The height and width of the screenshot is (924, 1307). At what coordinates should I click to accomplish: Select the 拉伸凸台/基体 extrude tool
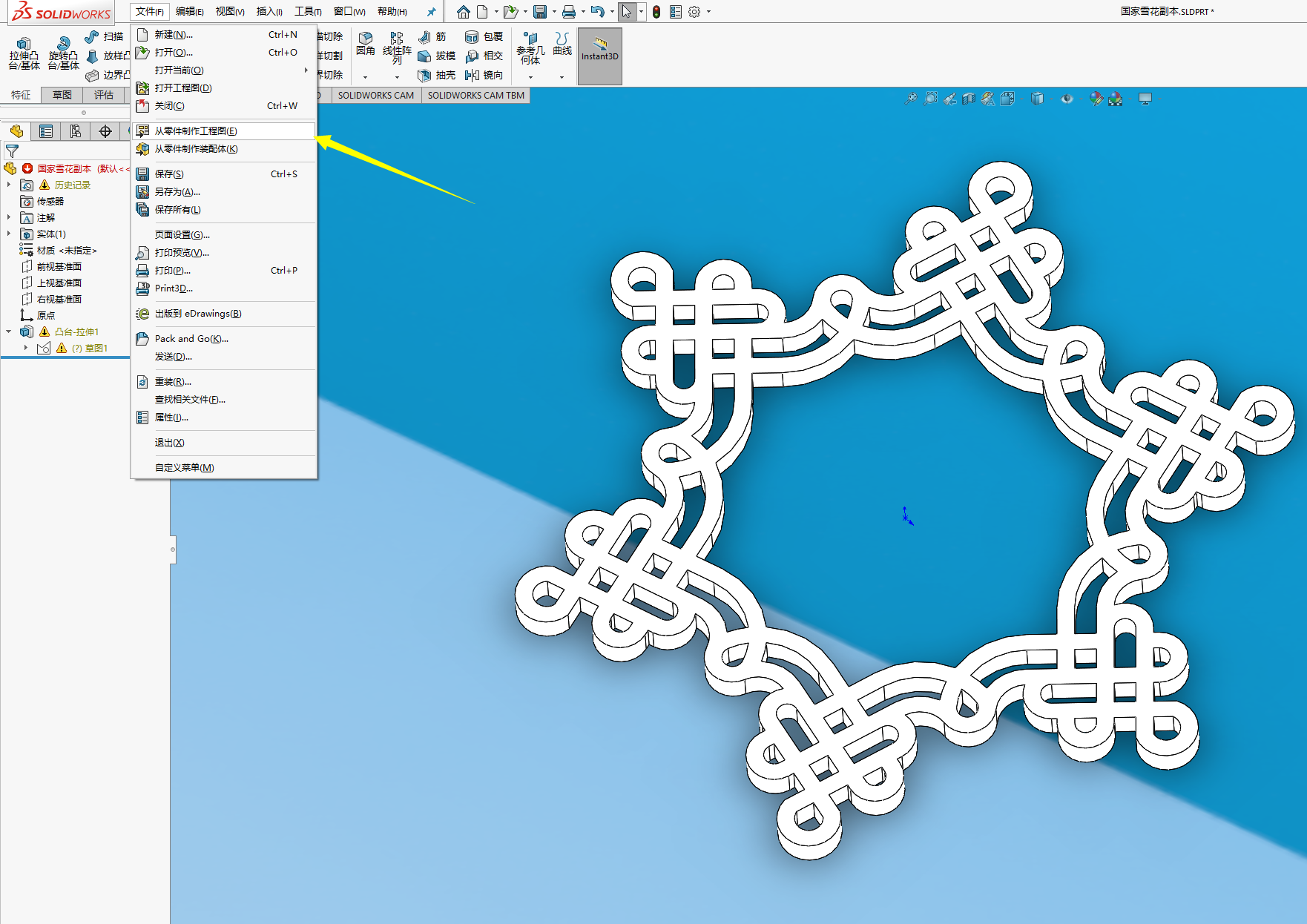pos(24,53)
